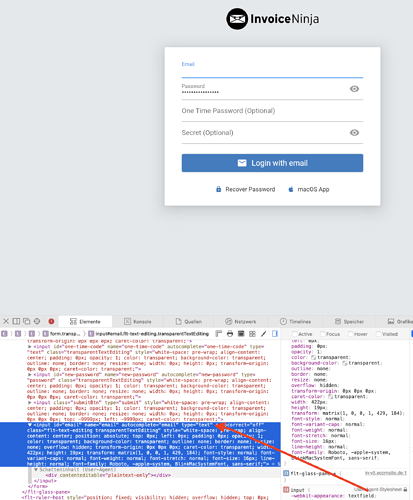
Task: Click the layout grid overlay icon
Action: click(252, 334)
